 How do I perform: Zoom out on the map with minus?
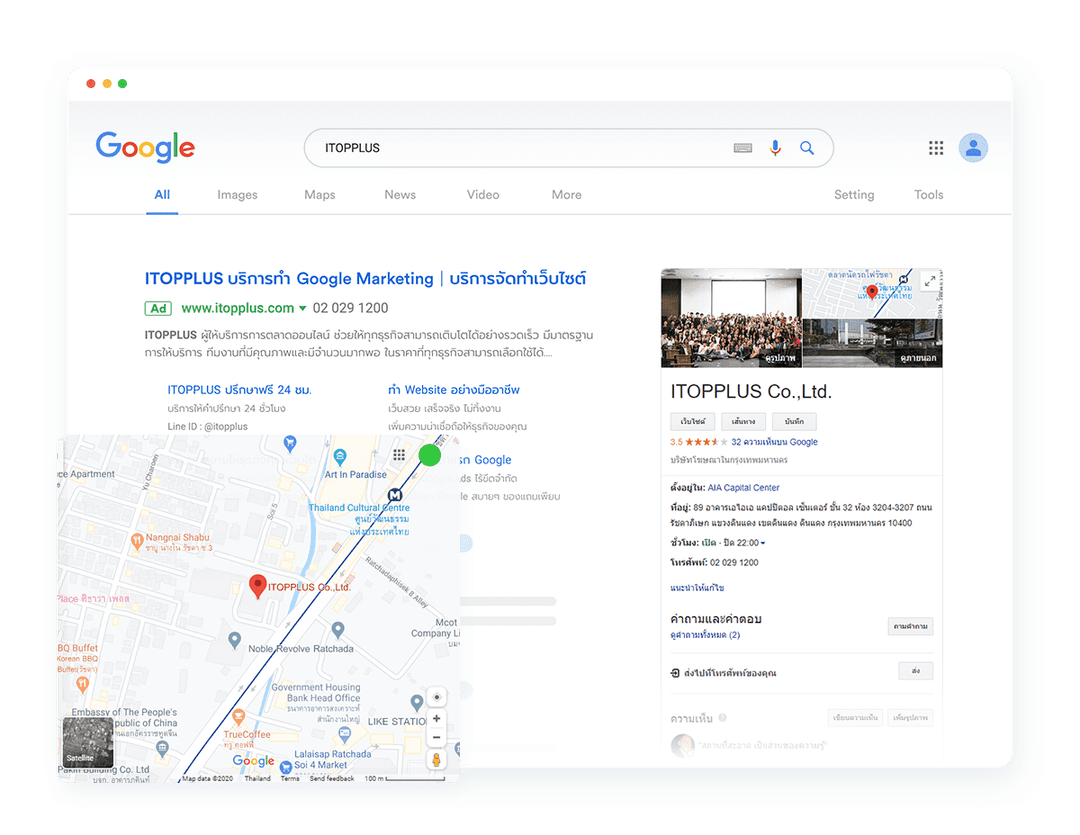(x=436, y=738)
